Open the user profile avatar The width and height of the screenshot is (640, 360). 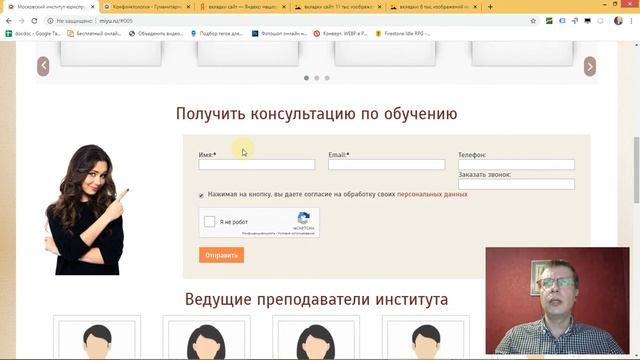pos(618,21)
